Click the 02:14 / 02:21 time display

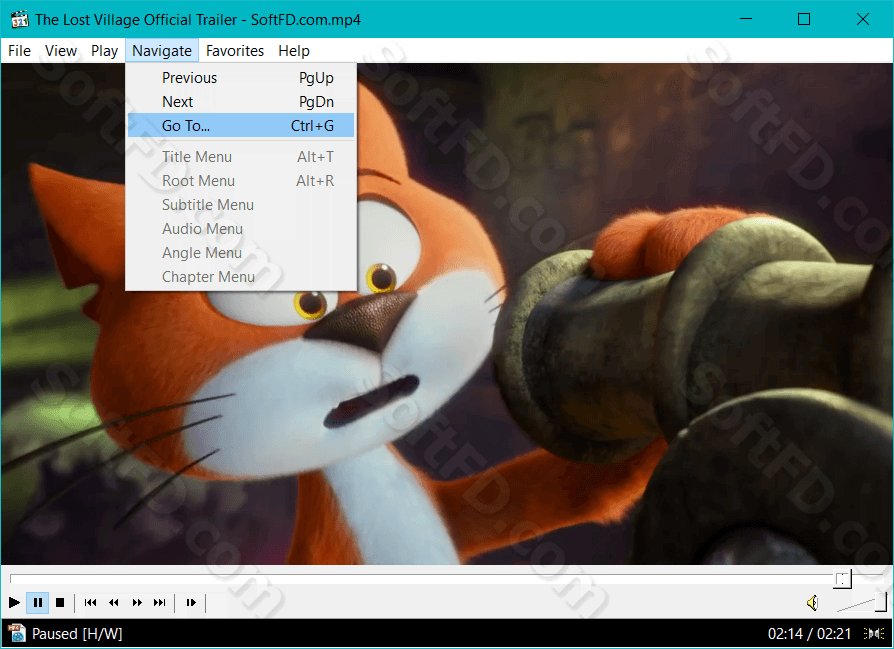pos(809,634)
